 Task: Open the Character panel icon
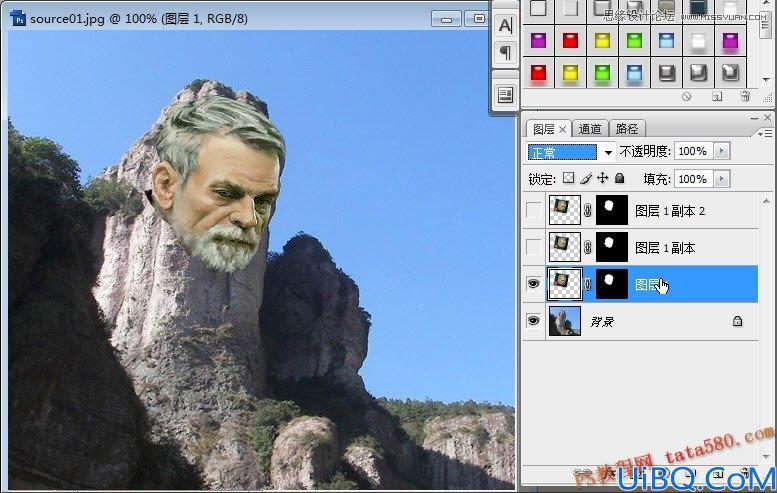click(505, 25)
